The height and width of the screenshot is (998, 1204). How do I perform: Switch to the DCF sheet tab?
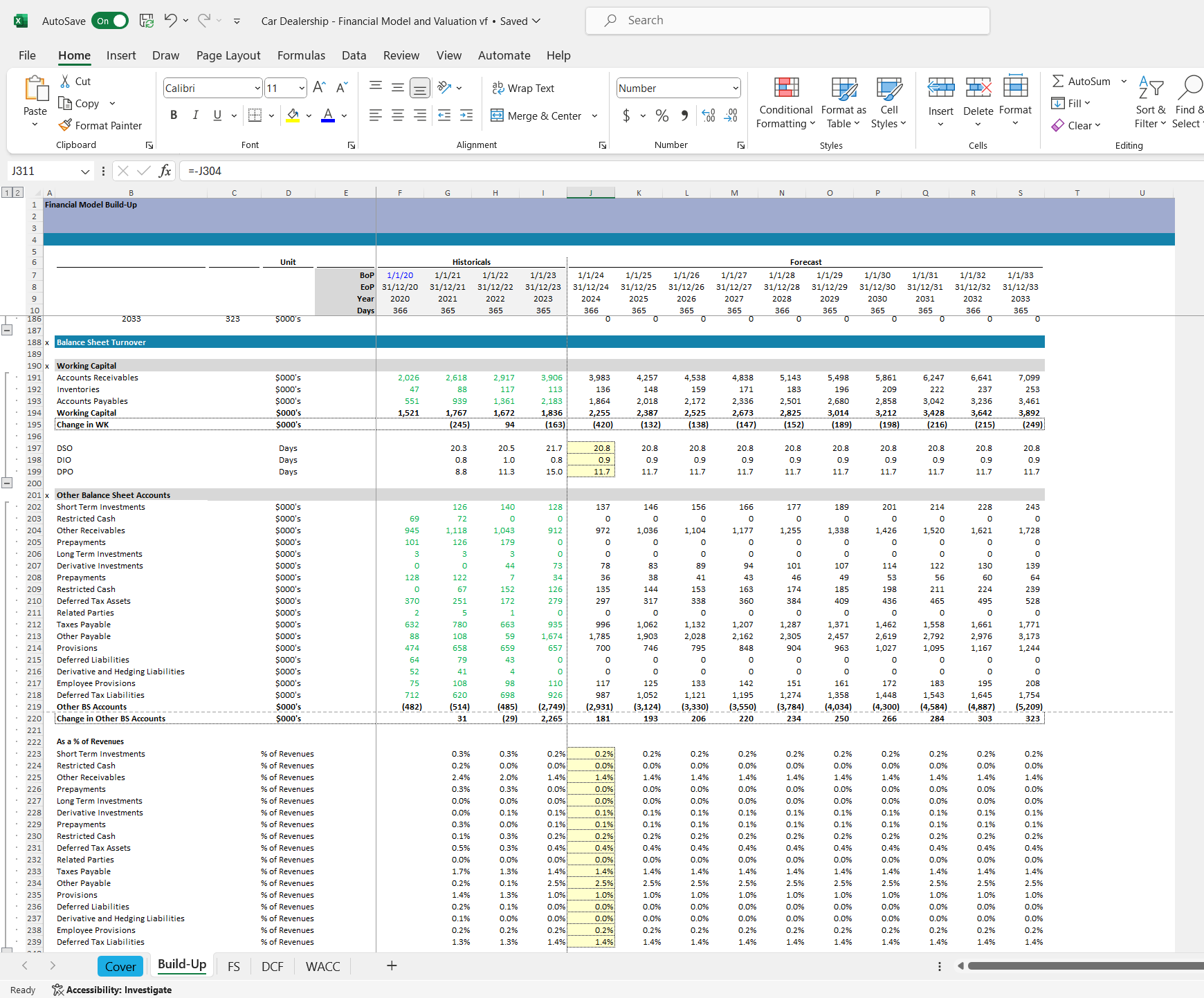272,966
